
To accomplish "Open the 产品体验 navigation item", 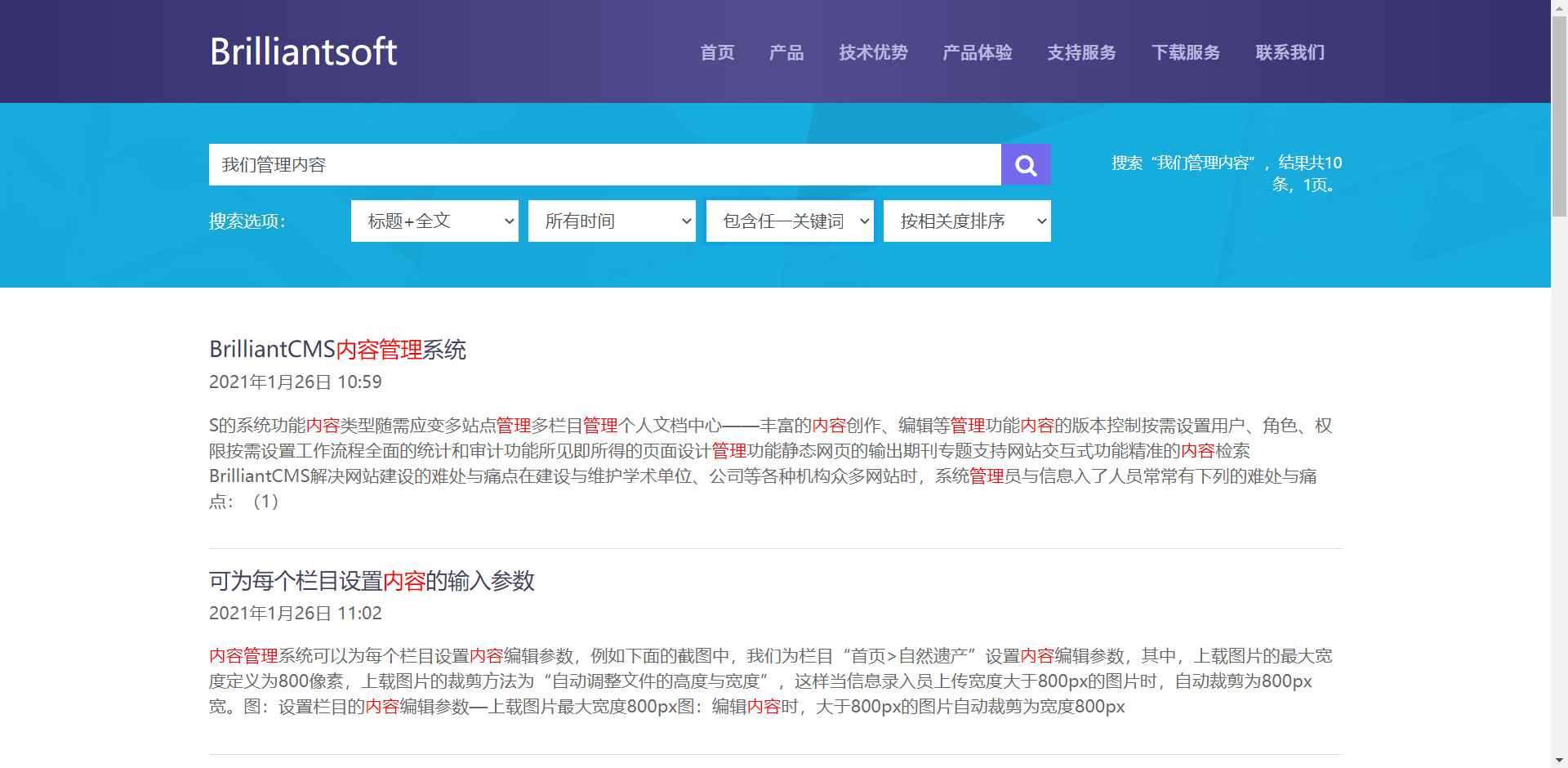I will [x=978, y=52].
